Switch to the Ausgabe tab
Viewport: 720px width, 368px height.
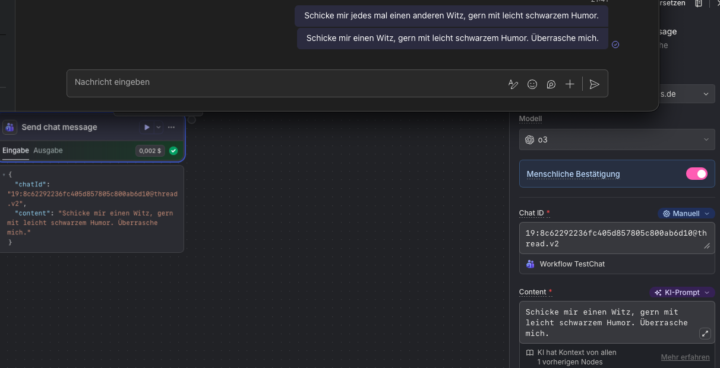click(x=48, y=151)
